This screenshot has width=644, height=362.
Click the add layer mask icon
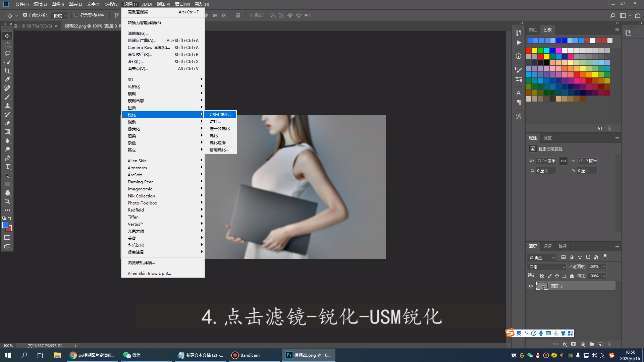click(x=574, y=344)
